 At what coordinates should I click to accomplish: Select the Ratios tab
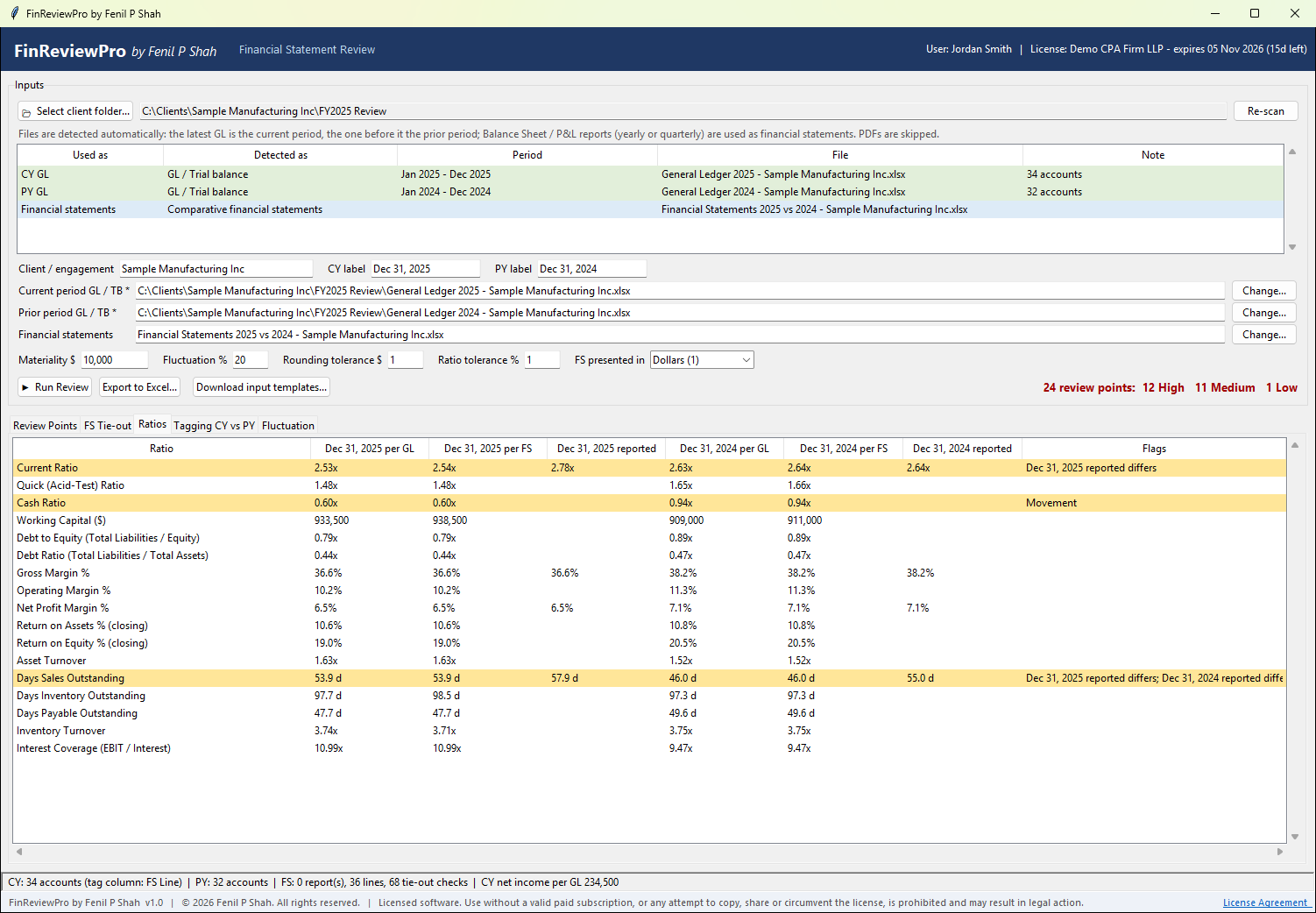(x=152, y=424)
